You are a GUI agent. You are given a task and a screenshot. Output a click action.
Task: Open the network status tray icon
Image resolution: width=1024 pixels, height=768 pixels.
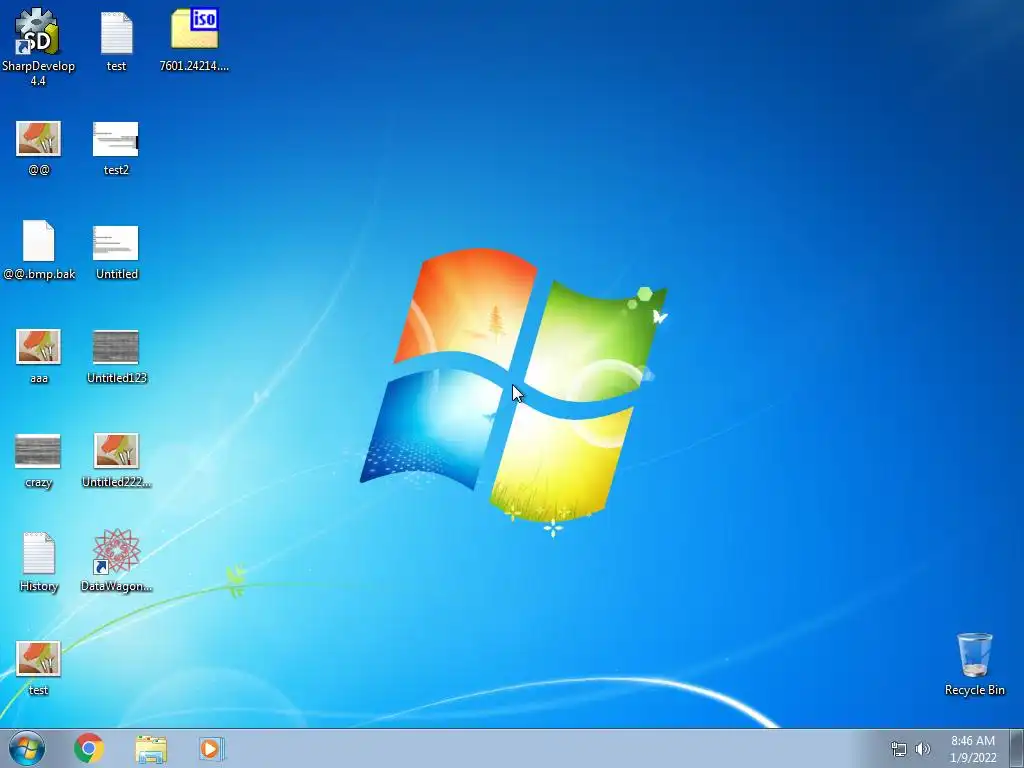pyautogui.click(x=899, y=749)
